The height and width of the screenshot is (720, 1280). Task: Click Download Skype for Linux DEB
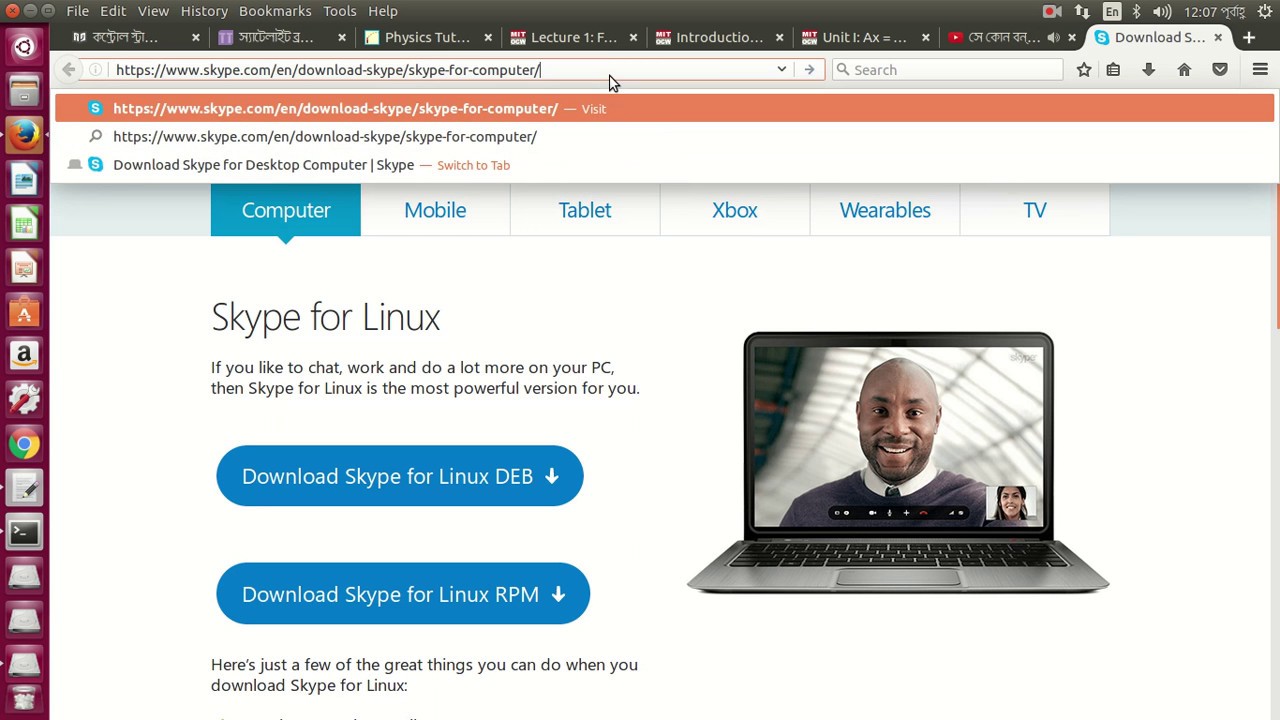coord(400,476)
